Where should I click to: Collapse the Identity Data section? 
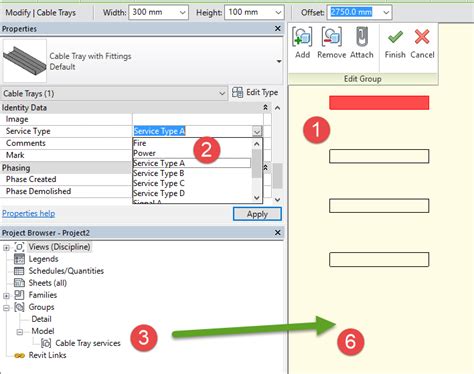(265, 107)
